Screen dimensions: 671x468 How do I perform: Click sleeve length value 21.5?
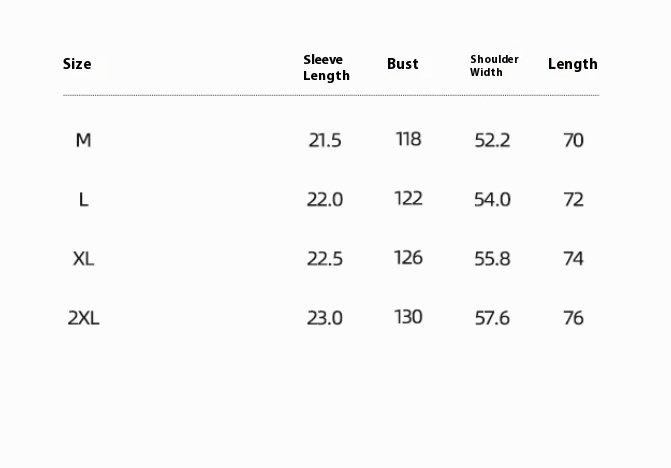(325, 140)
